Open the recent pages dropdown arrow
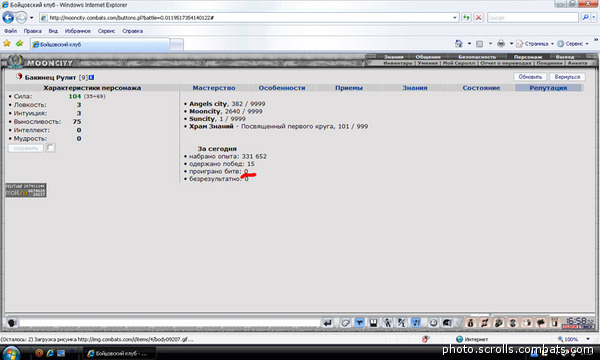Image resolution: width=600 pixels, height=360 pixels. click(32, 18)
